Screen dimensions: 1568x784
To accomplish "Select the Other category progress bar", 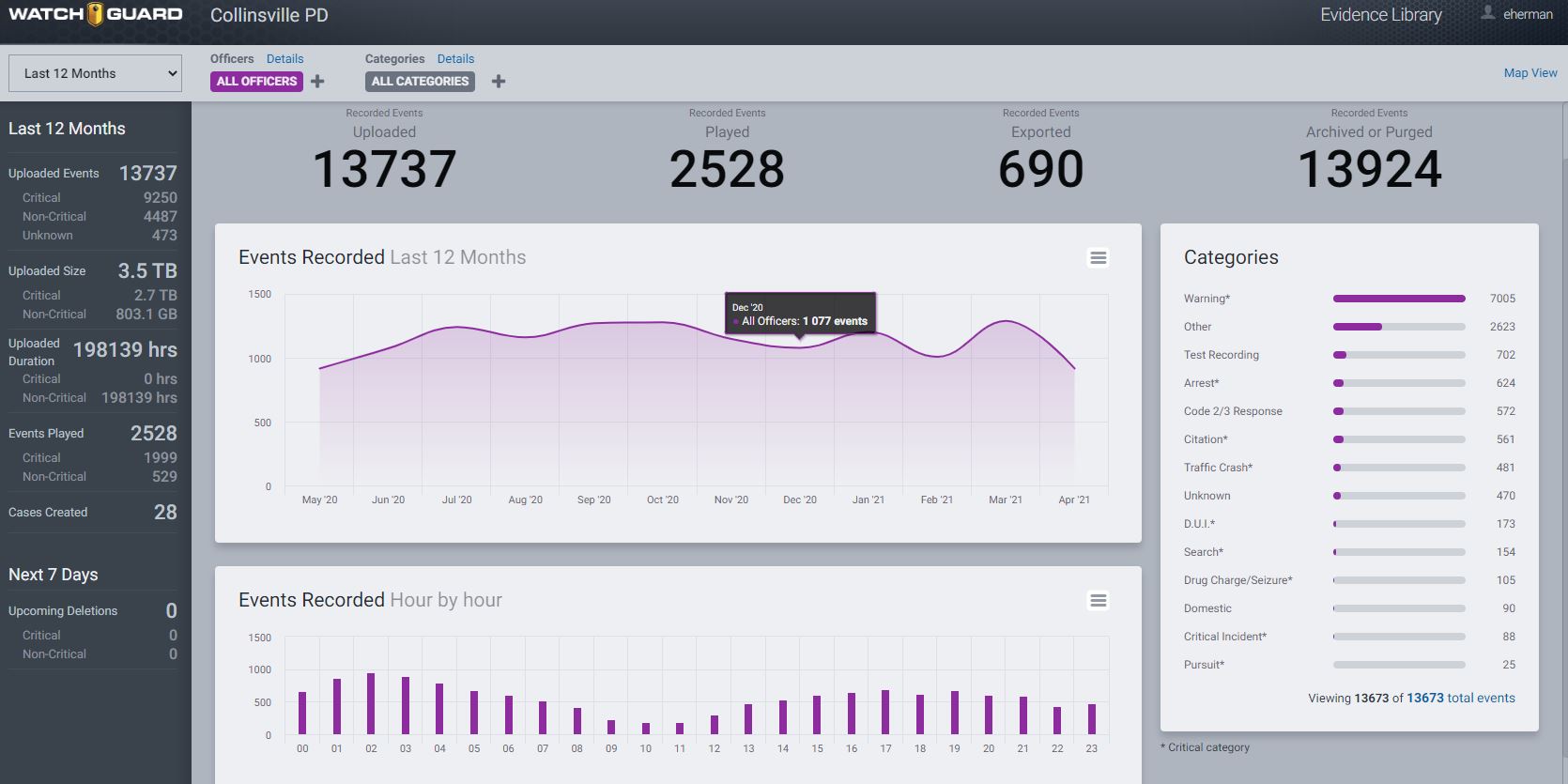I will [1398, 327].
